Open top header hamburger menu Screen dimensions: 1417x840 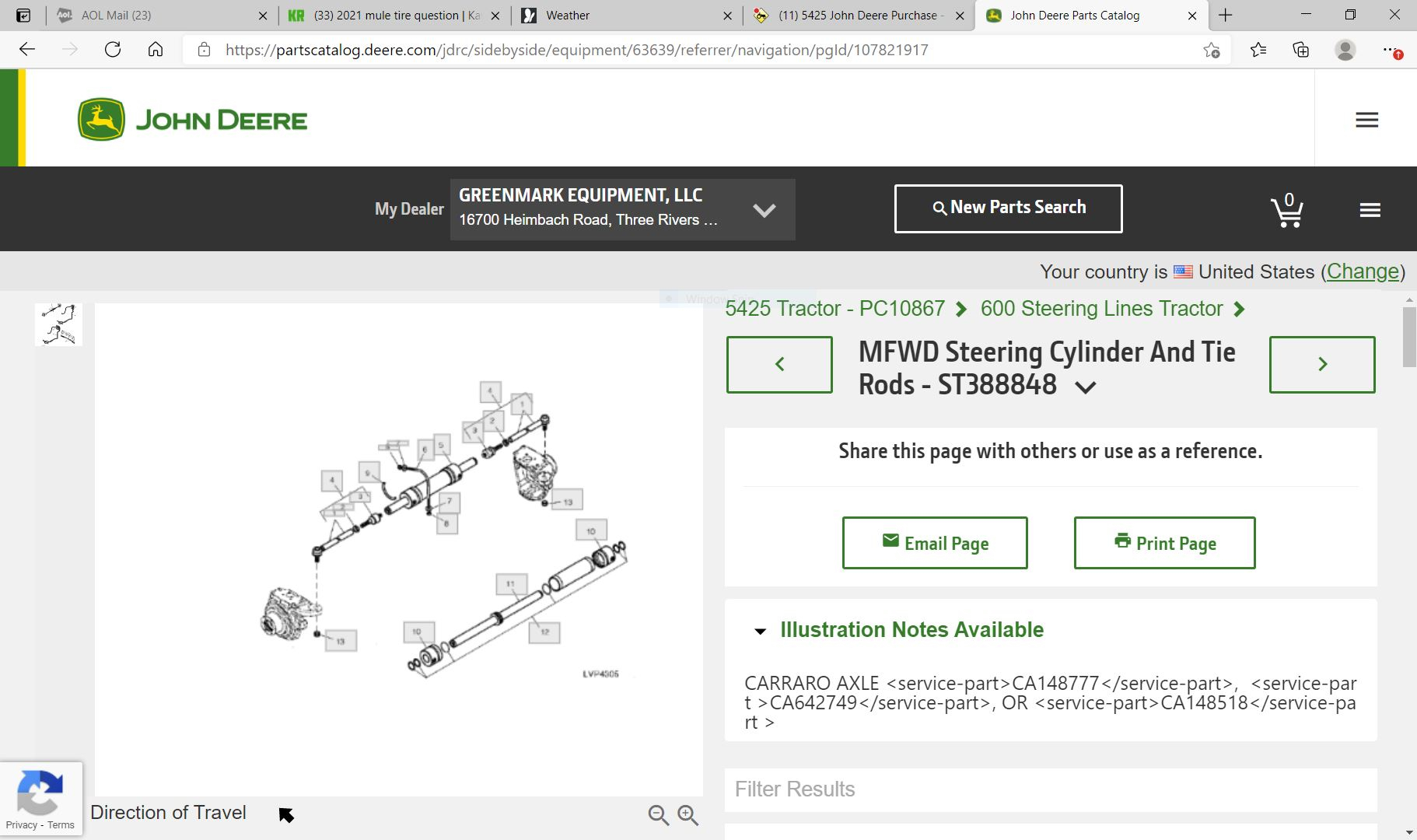(x=1367, y=120)
